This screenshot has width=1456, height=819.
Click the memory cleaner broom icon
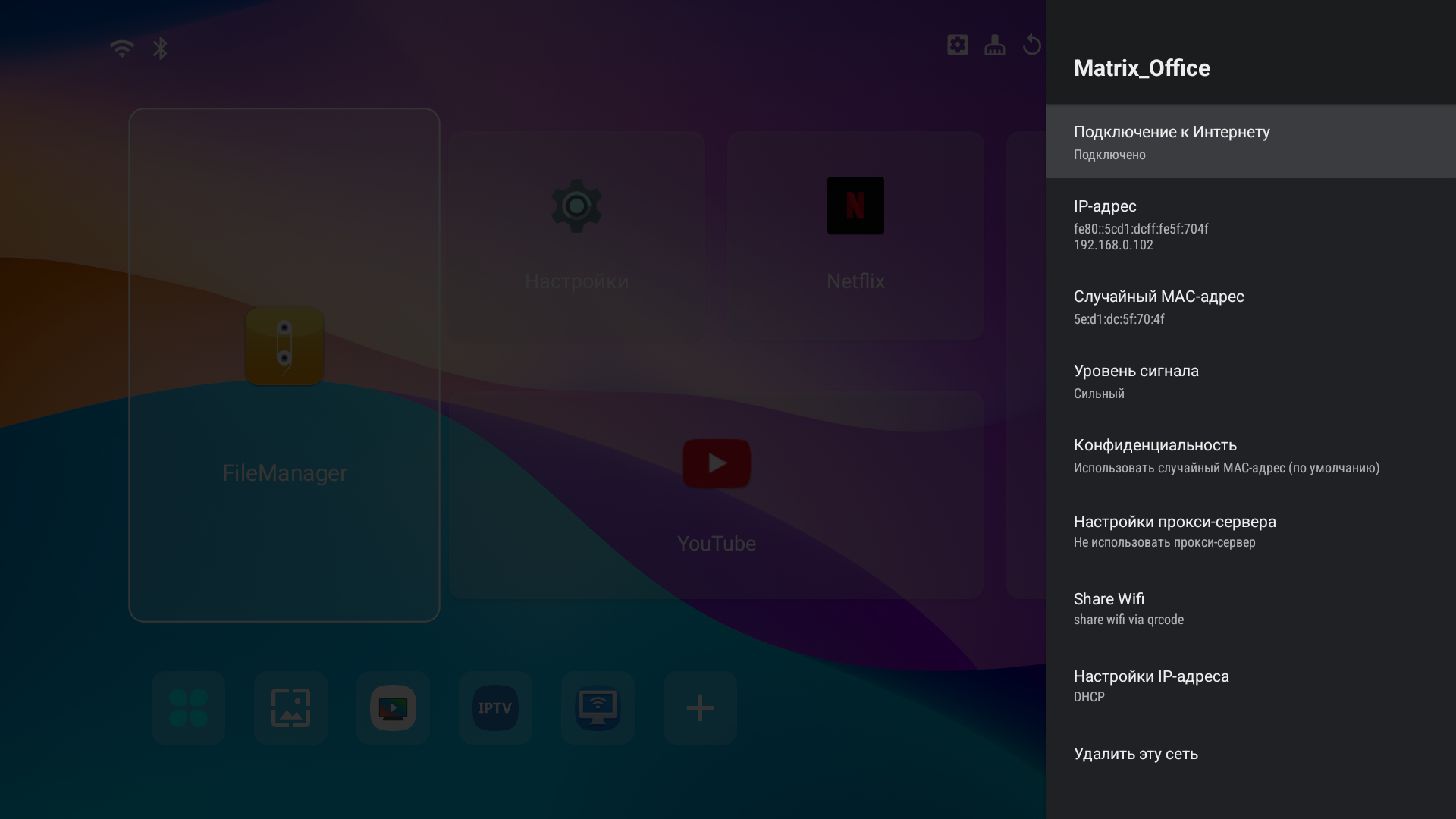pos(995,45)
